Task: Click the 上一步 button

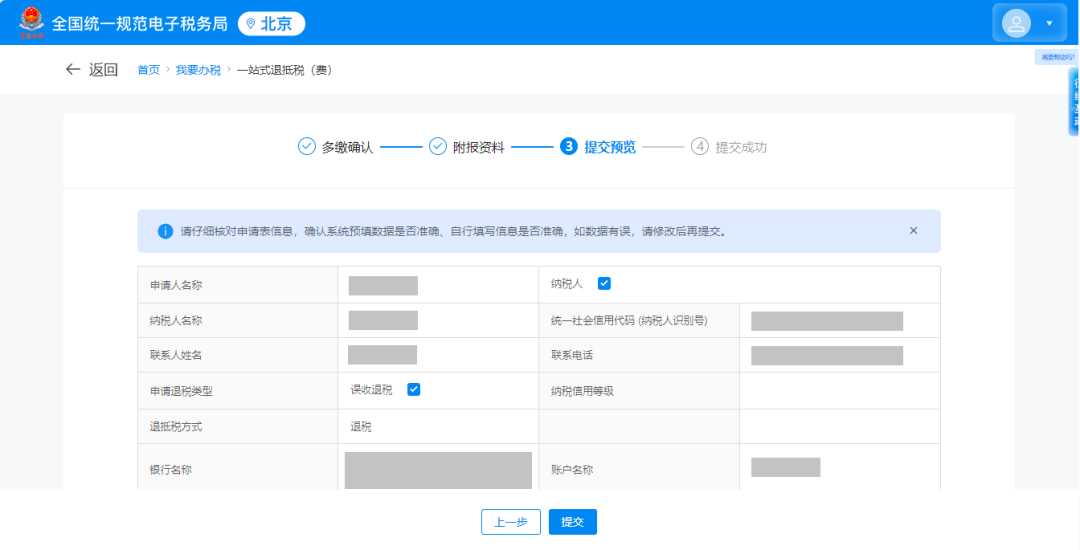Action: 510,522
